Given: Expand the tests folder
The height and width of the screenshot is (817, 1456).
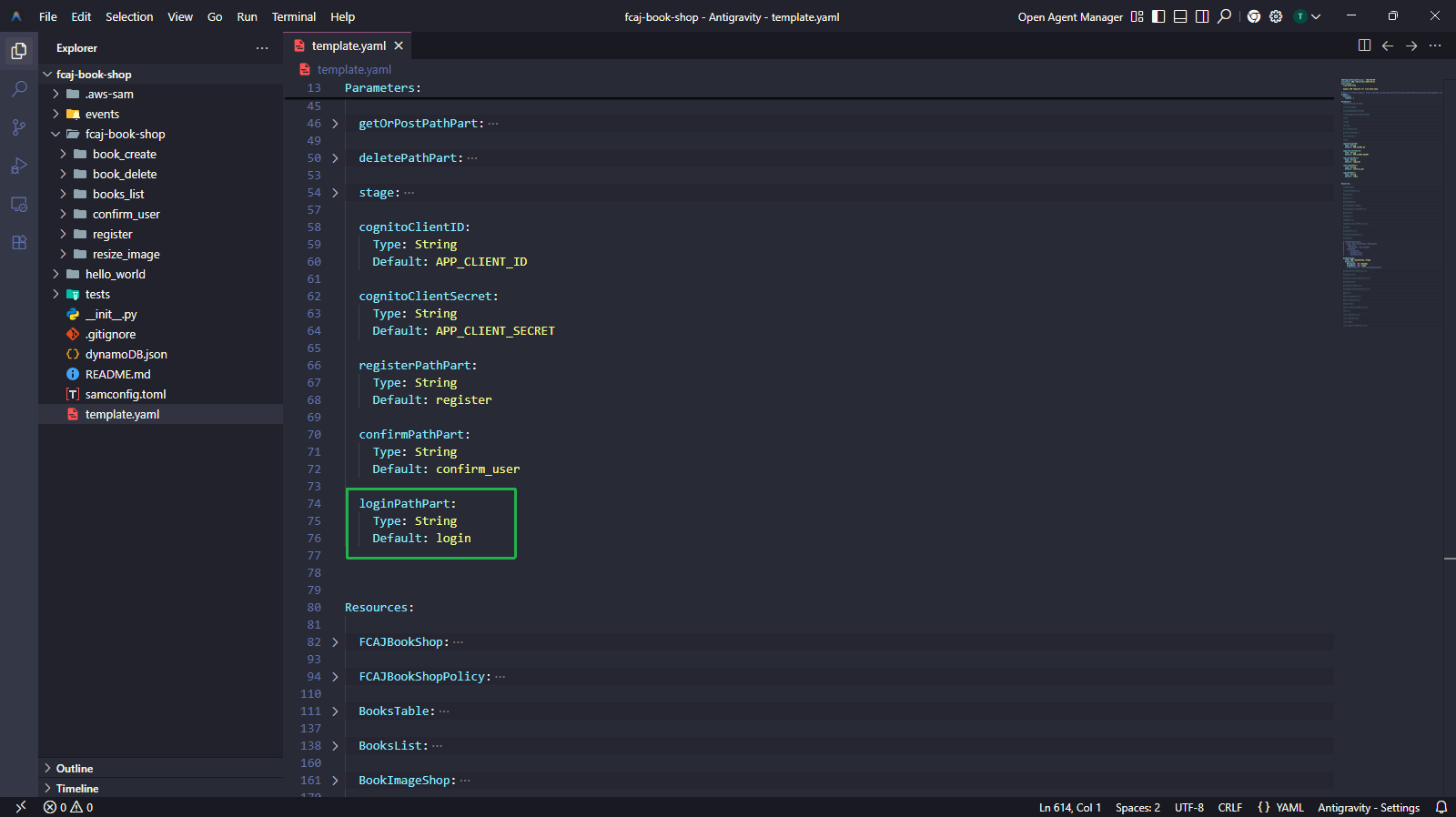Looking at the screenshot, I should pos(160,295).
